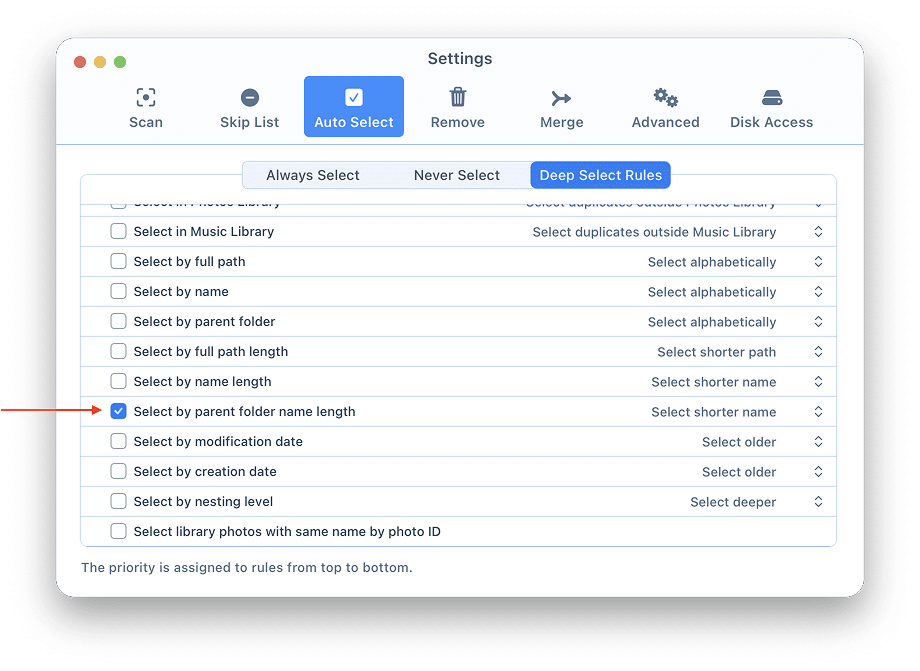This screenshot has height=671, width=920.
Task: Click the green zoom window button
Action: 120,62
